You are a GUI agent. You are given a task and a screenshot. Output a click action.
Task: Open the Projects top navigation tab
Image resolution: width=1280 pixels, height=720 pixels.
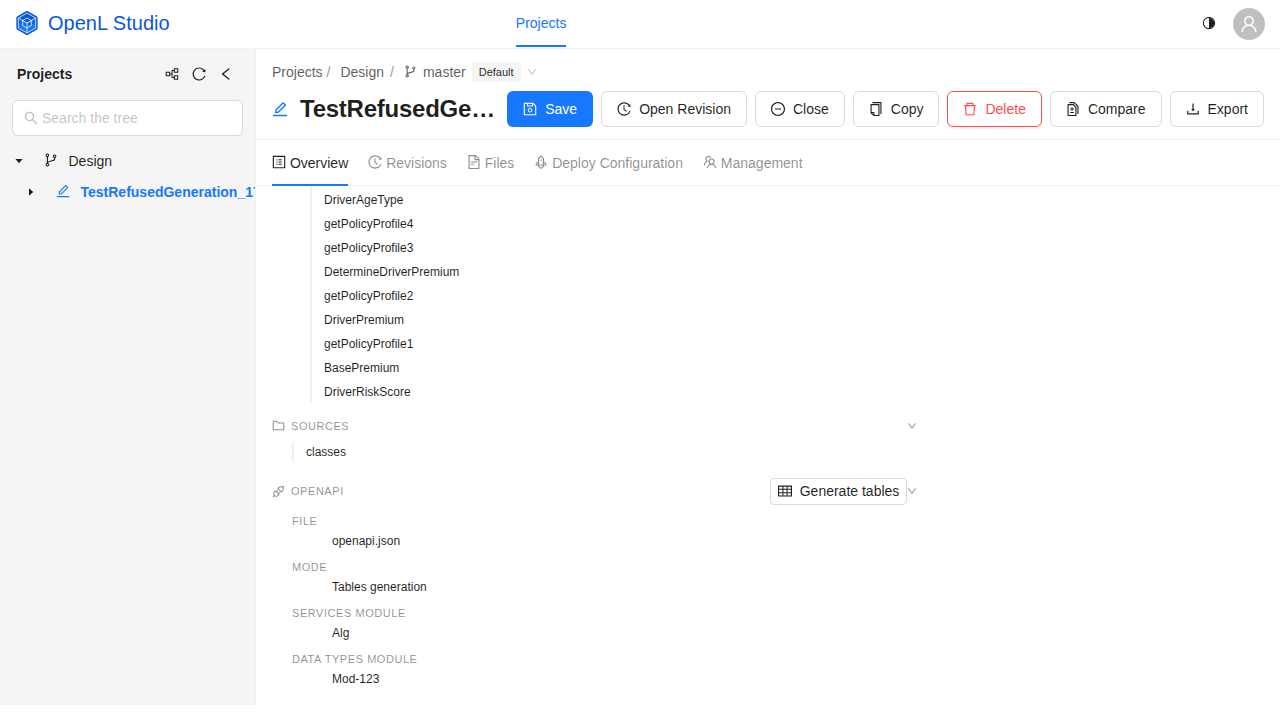tap(541, 23)
